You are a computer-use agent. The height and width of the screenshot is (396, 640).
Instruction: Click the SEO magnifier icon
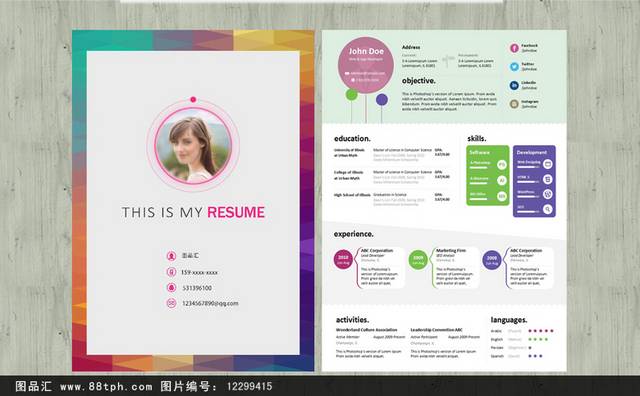548,209
